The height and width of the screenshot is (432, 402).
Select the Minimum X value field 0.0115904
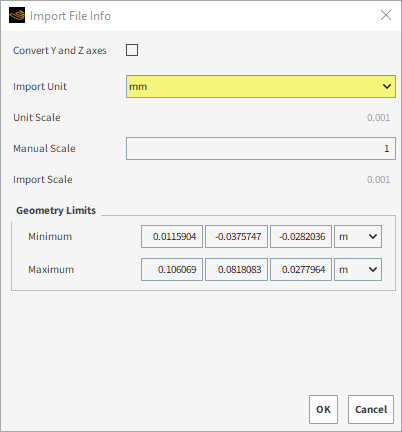click(x=172, y=237)
